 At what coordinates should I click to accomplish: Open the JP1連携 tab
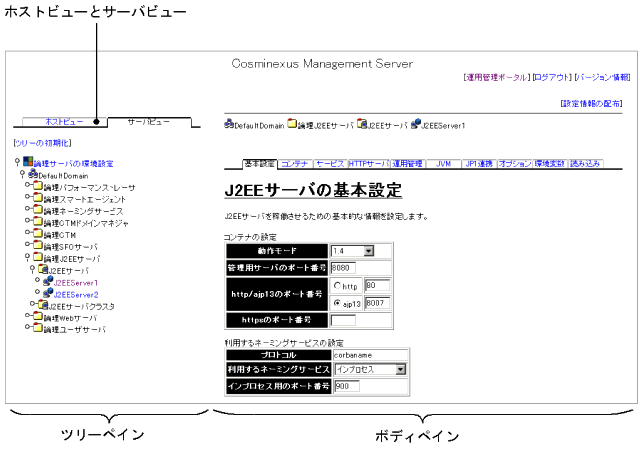pos(479,164)
